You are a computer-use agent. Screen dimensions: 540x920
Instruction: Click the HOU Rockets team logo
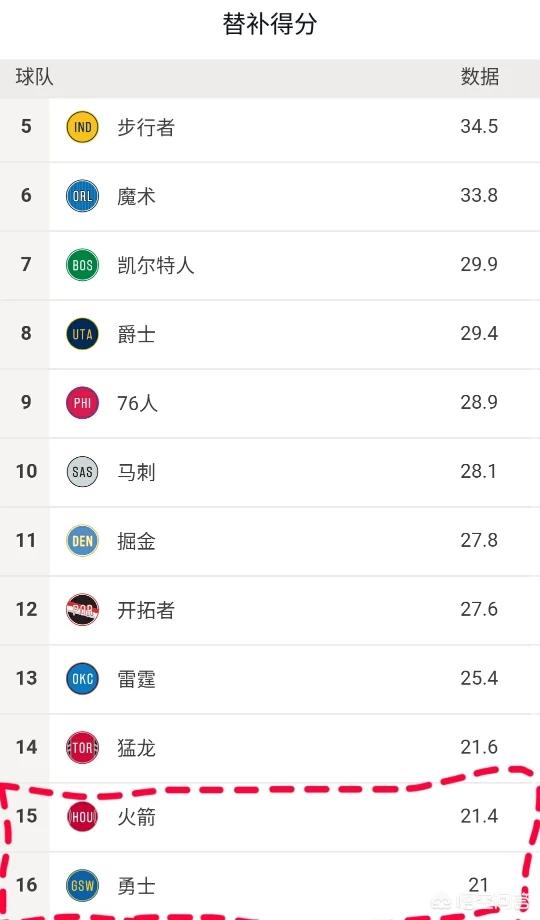(82, 816)
